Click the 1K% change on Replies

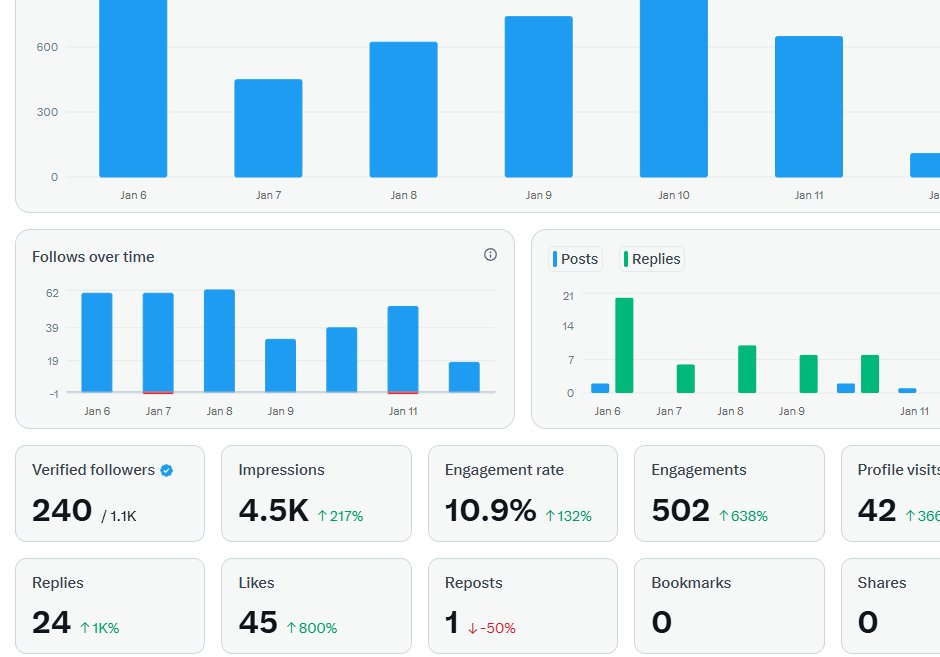[100, 628]
